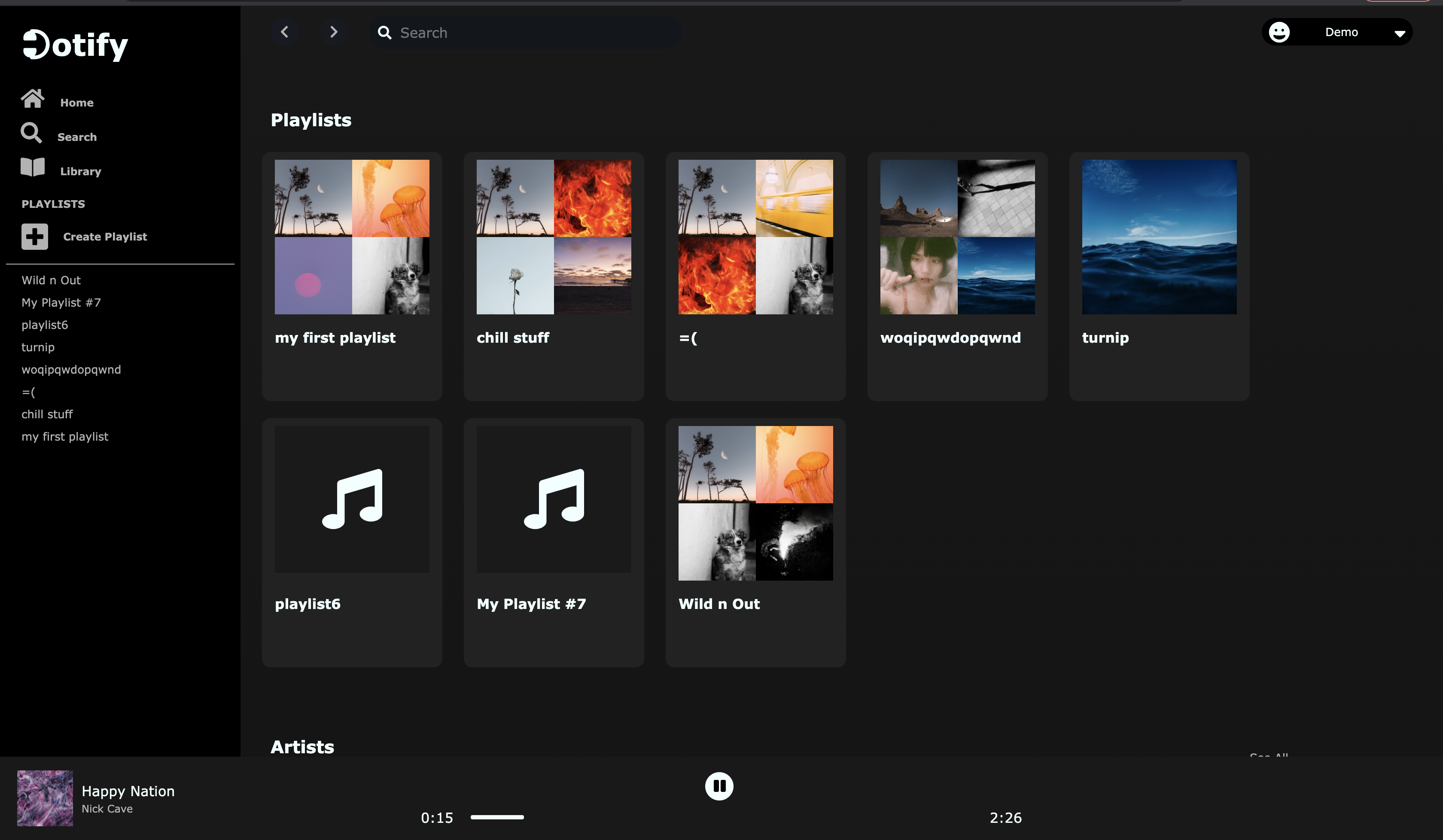Open Home from the sidebar
1443x840 pixels.
tap(76, 103)
